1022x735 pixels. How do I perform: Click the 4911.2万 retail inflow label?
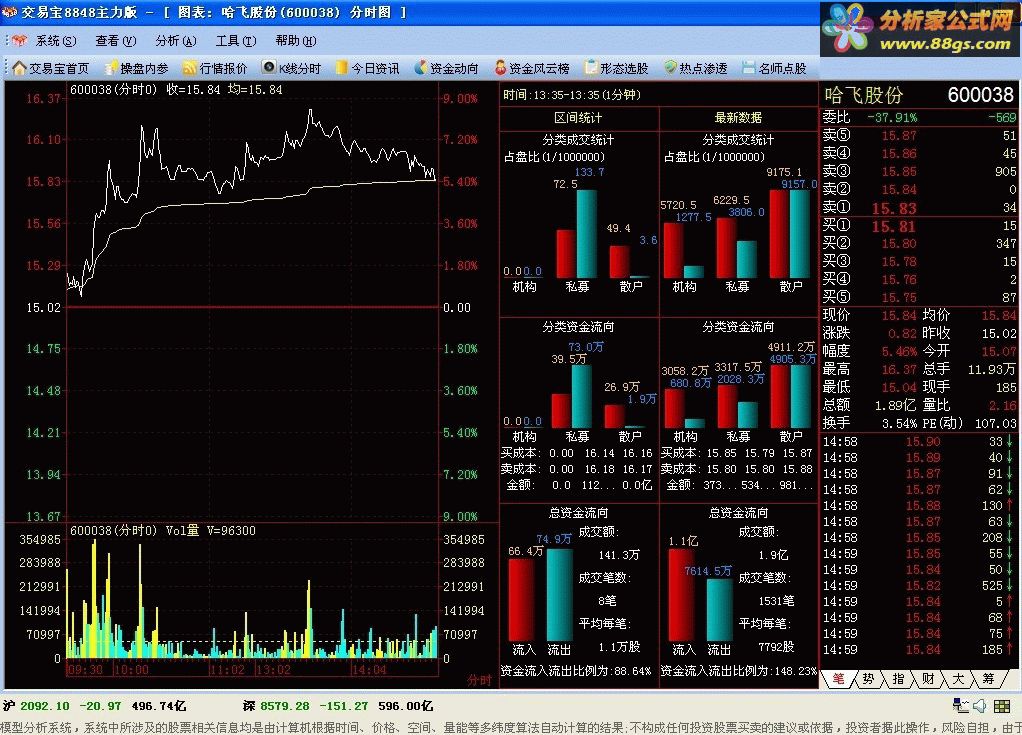[791, 347]
